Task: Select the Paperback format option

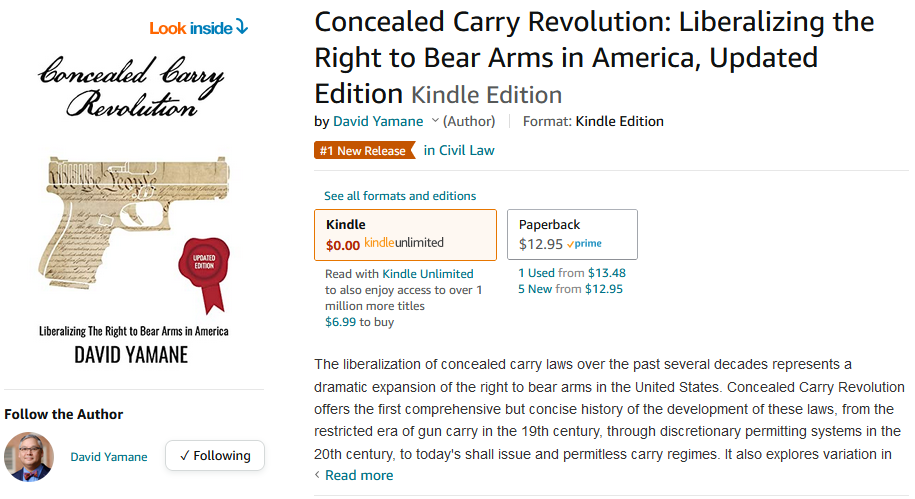Action: tap(571, 234)
